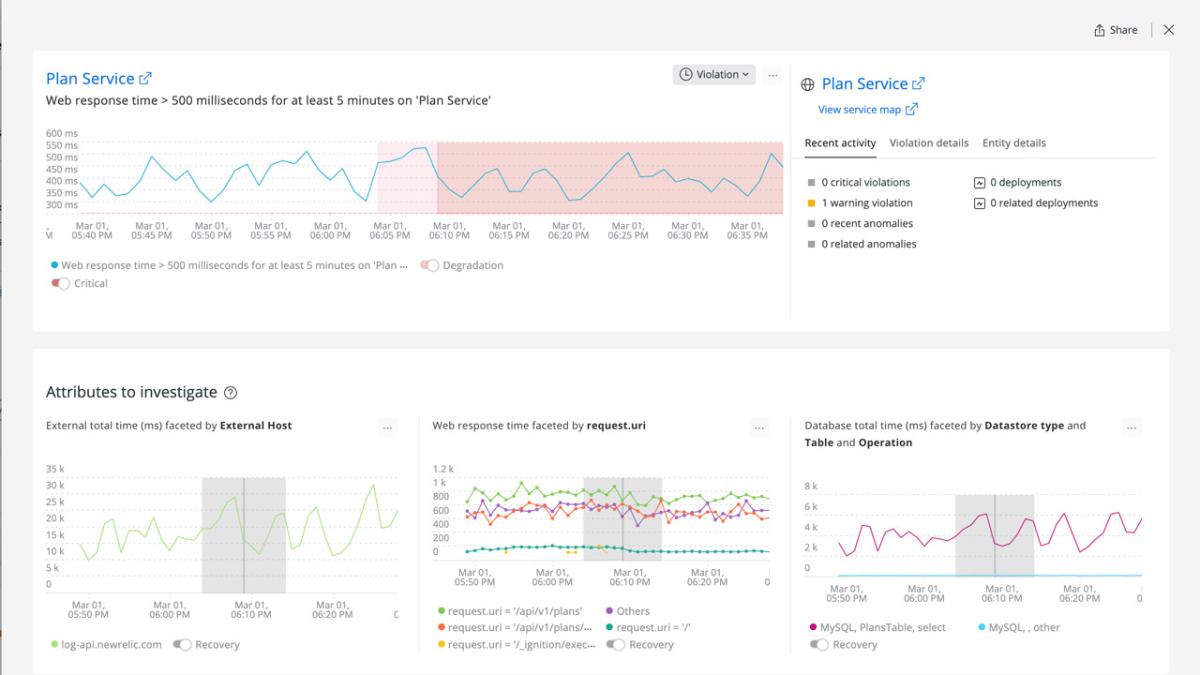Viewport: 1200px width, 675px height.
Task: Switch to the Violation details tab
Action: tap(929, 143)
